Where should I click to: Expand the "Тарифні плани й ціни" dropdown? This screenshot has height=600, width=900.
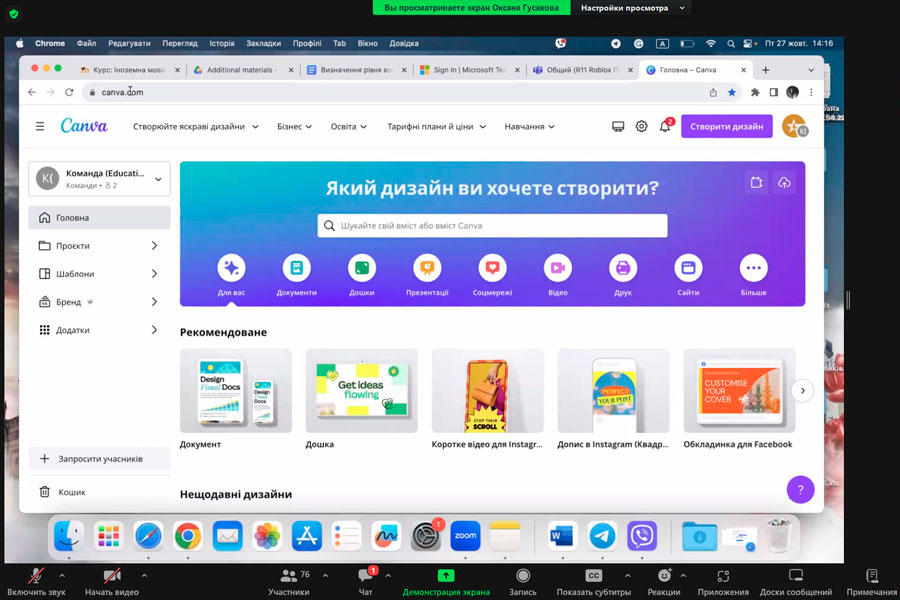[436, 126]
